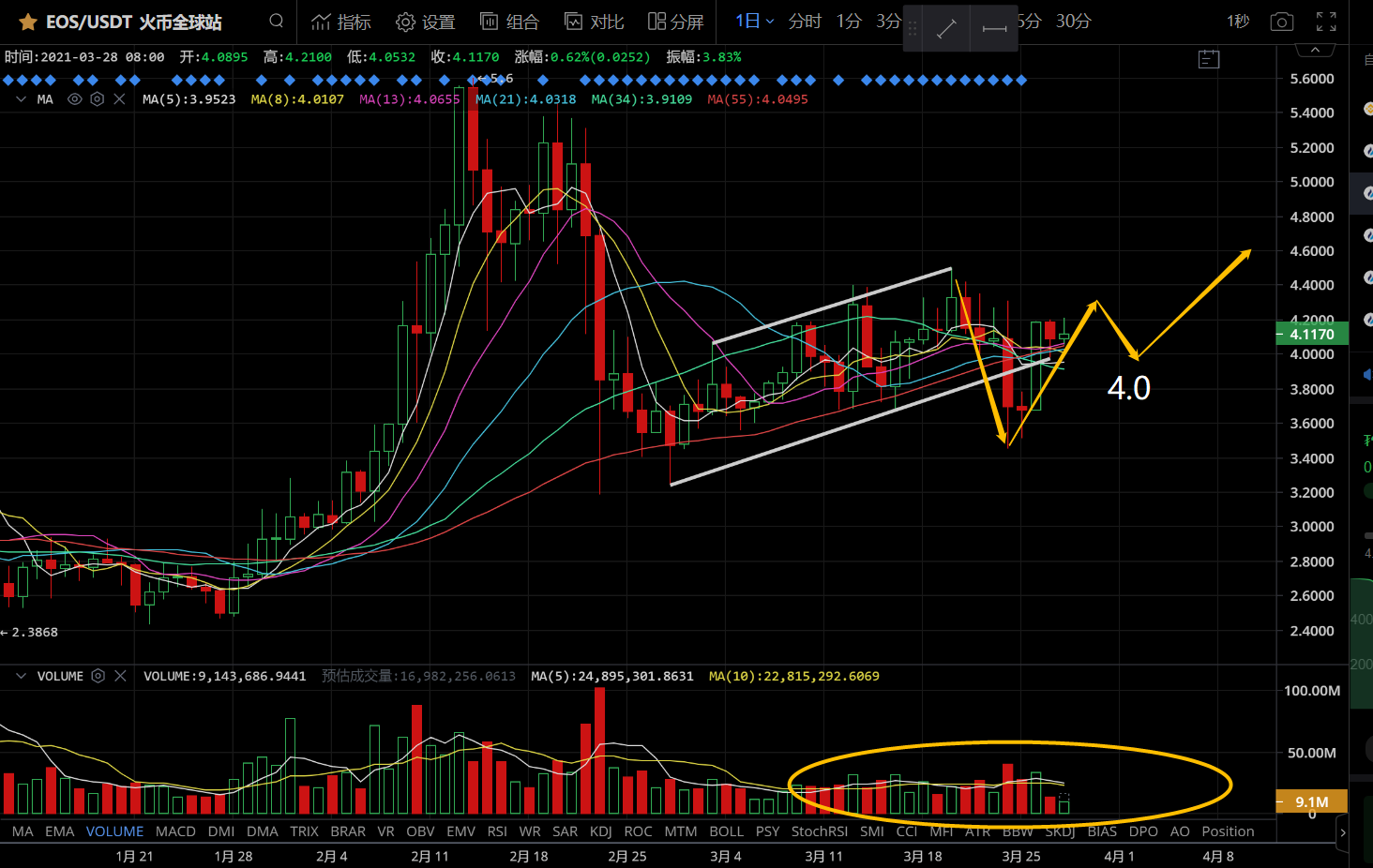Enable the BOLL indicator
The image size is (1373, 868).
pos(726,831)
